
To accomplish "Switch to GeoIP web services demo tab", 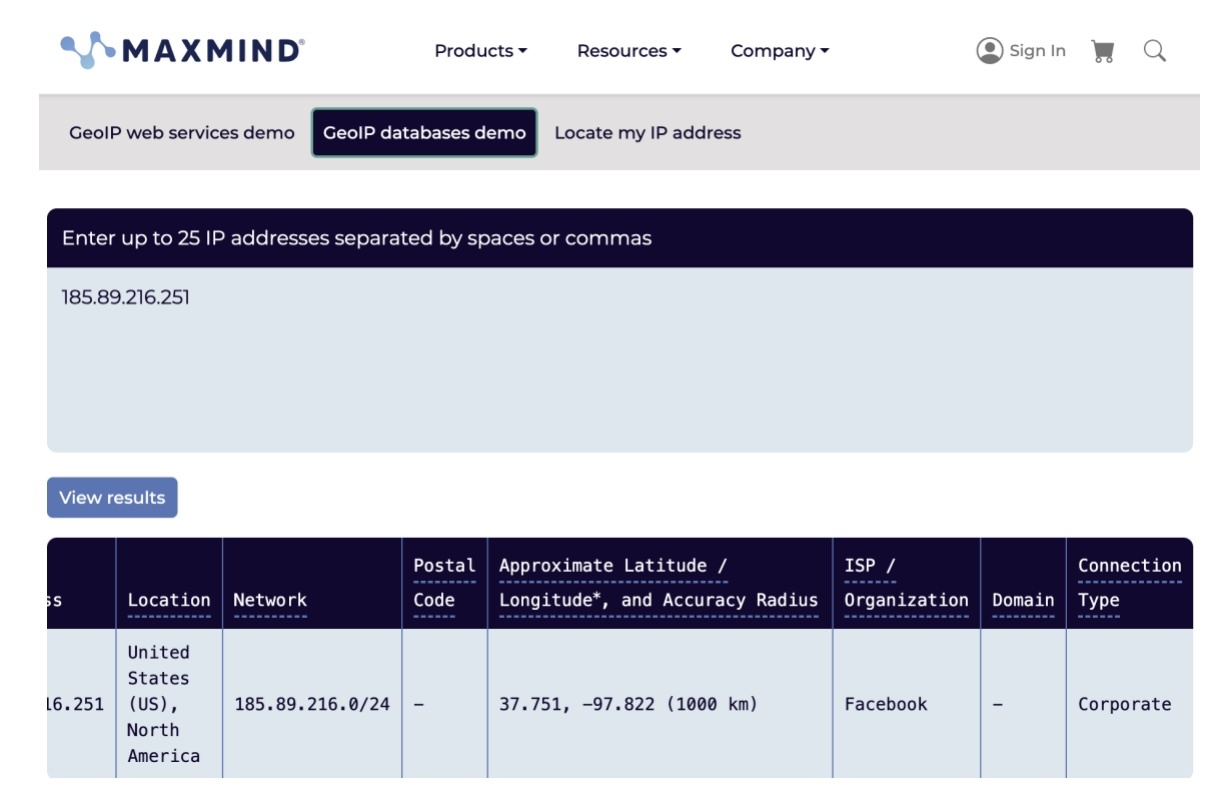I will pyautogui.click(x=182, y=133).
